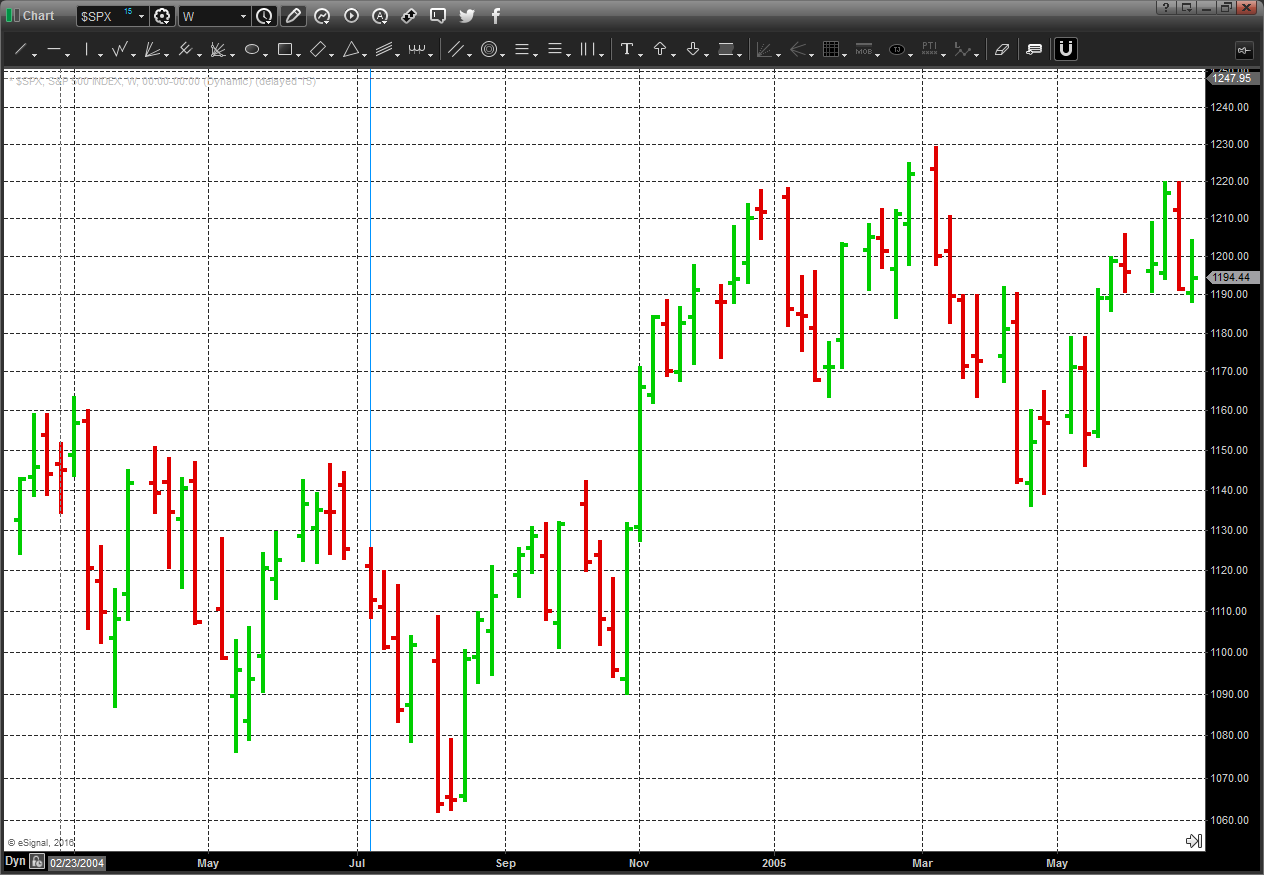Image resolution: width=1264 pixels, height=875 pixels.
Task: Pick the ellipse drawing tool
Action: 252,49
